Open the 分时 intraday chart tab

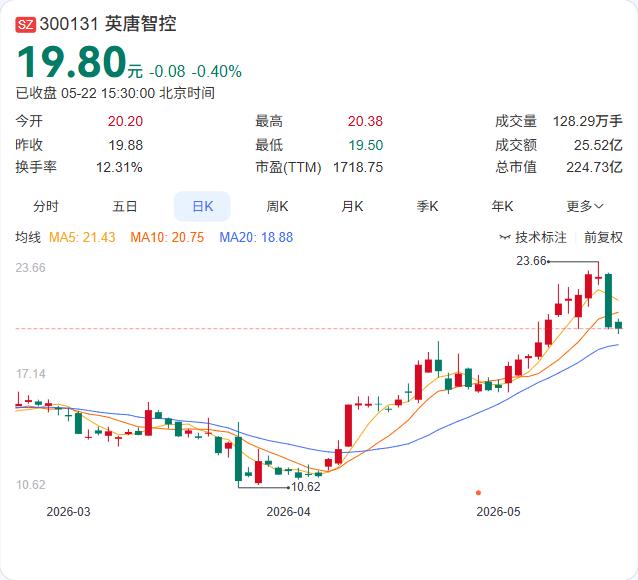(46, 206)
